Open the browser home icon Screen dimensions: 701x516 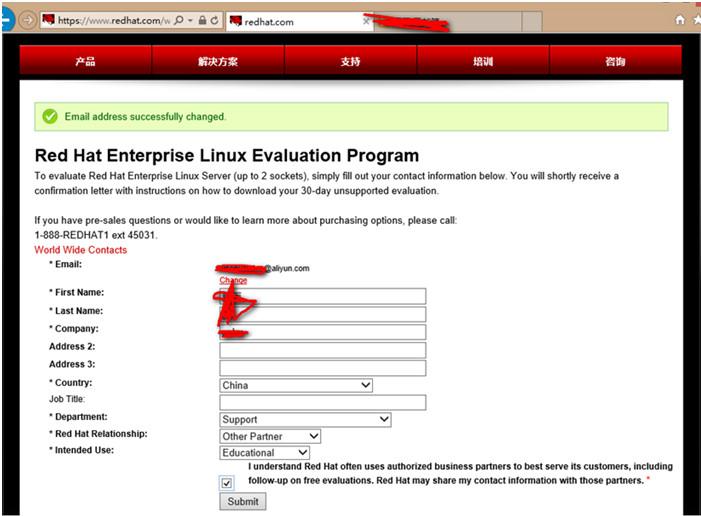tap(680, 20)
